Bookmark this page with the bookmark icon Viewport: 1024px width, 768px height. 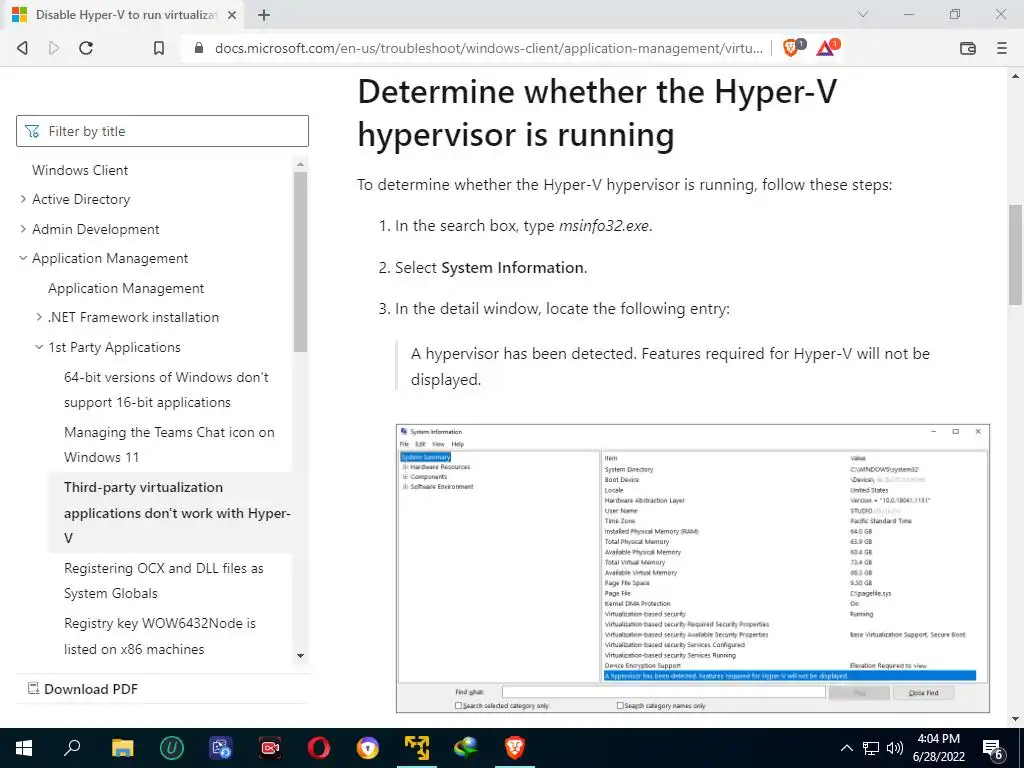click(158, 48)
